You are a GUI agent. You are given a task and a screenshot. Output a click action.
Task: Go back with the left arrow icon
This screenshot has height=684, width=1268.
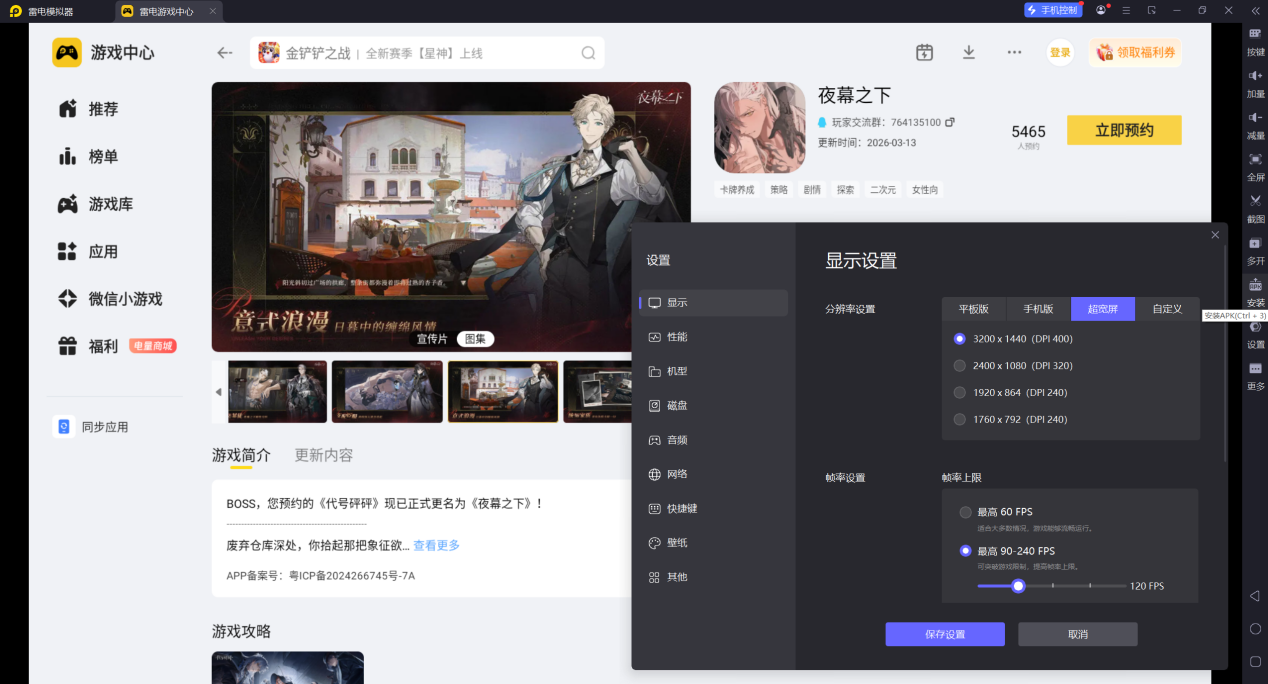click(x=225, y=53)
